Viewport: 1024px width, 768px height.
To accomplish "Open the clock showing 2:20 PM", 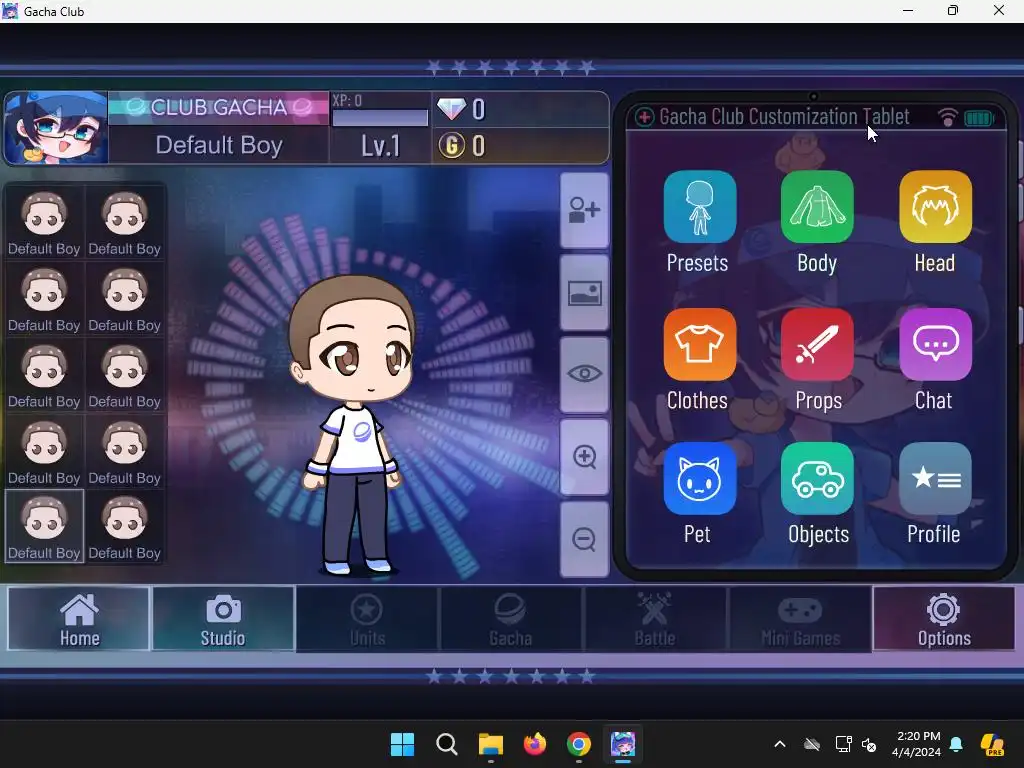I will (916, 744).
